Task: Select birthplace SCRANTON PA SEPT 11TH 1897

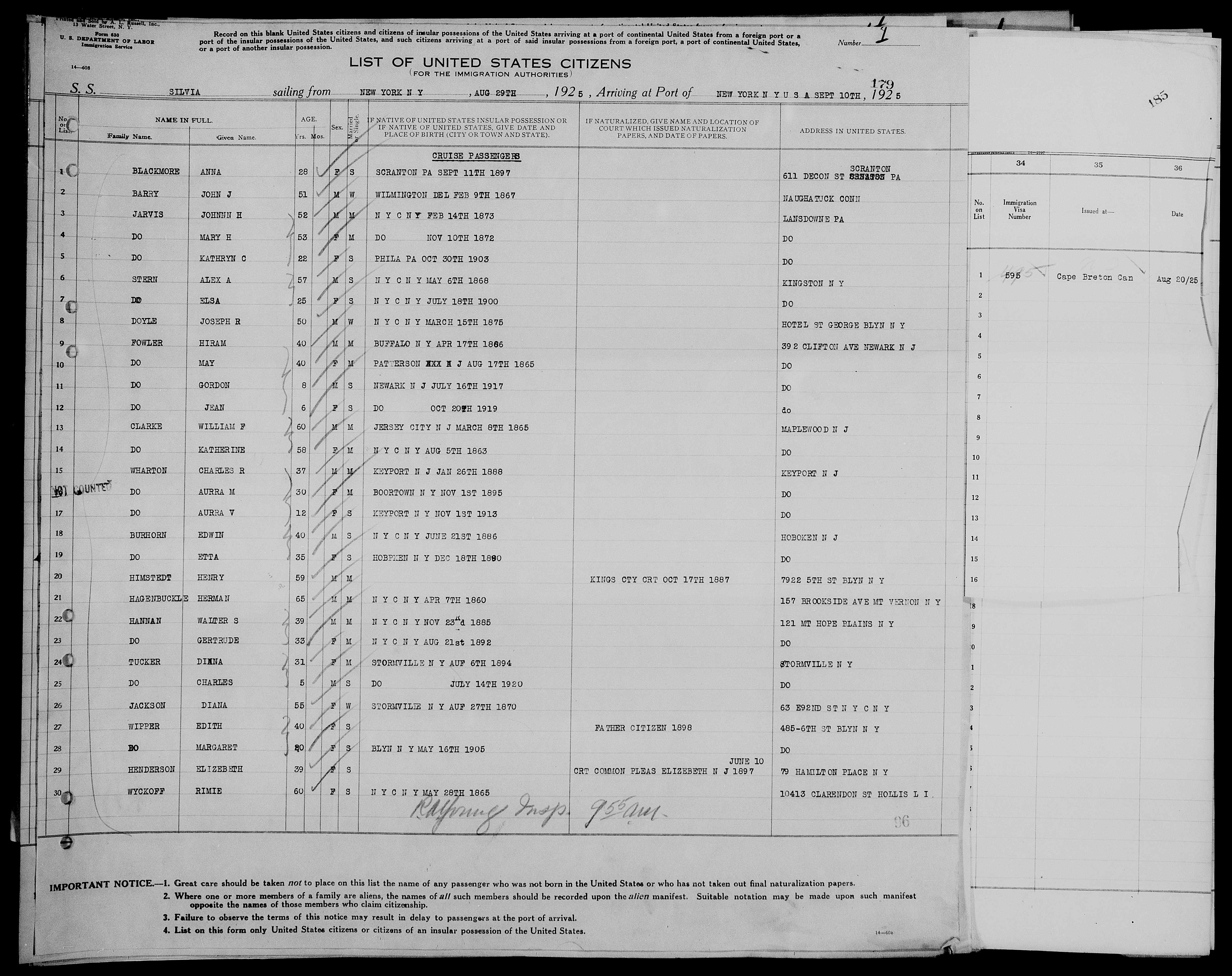Action: click(x=443, y=172)
